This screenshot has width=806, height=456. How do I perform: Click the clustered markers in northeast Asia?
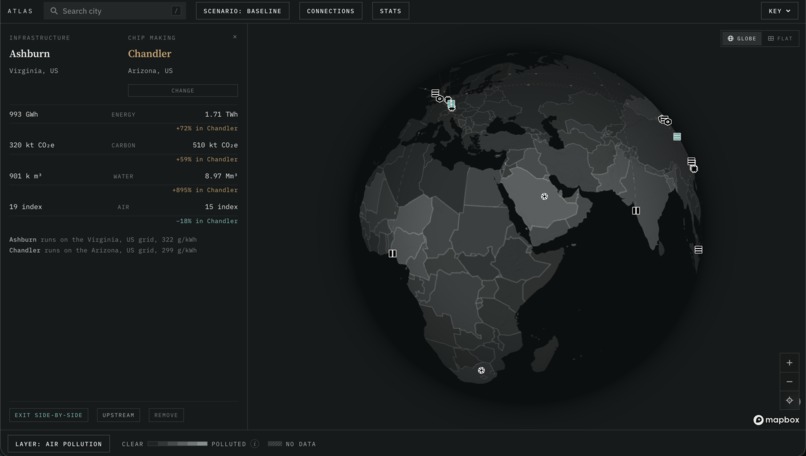pyautogui.click(x=665, y=120)
